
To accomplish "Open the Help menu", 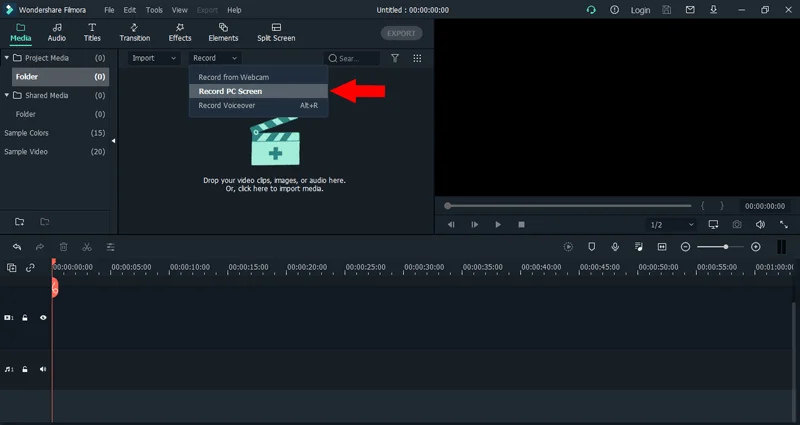I will pyautogui.click(x=234, y=10).
